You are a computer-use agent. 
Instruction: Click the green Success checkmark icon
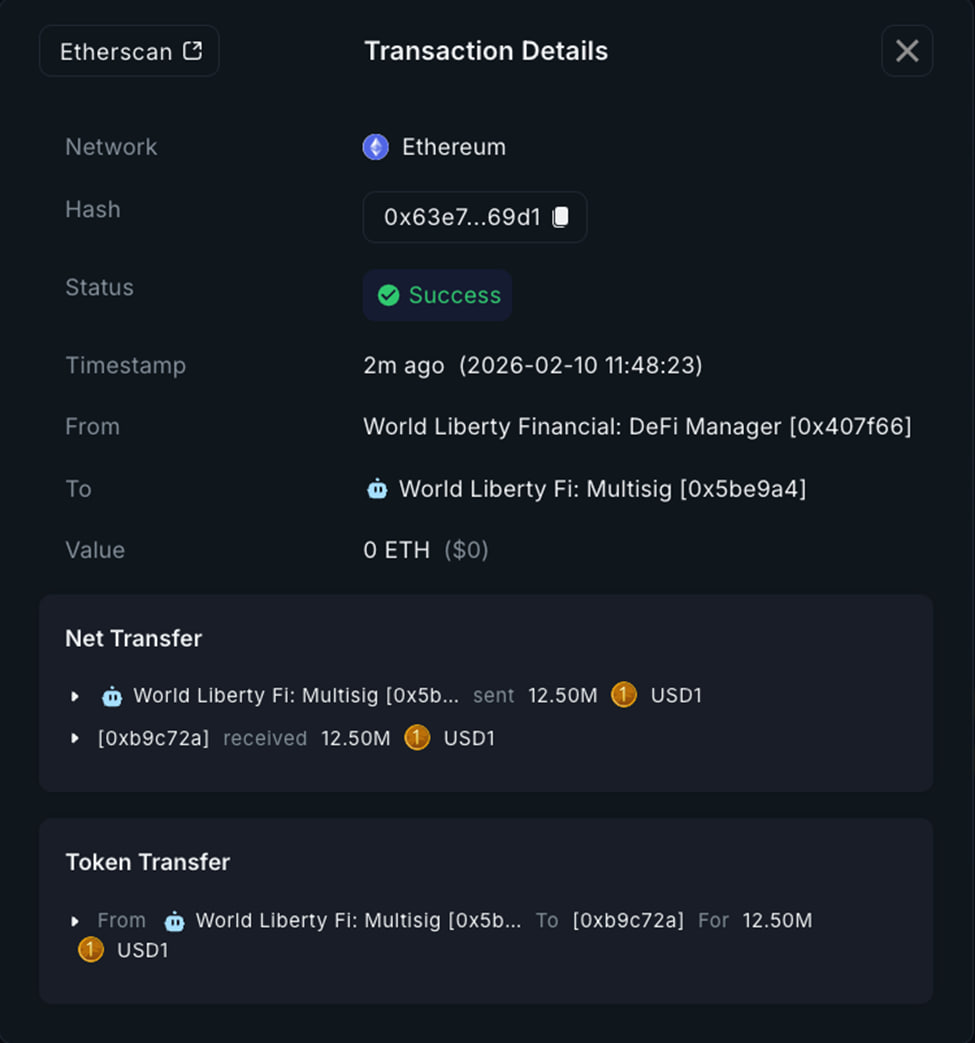pyautogui.click(x=388, y=295)
